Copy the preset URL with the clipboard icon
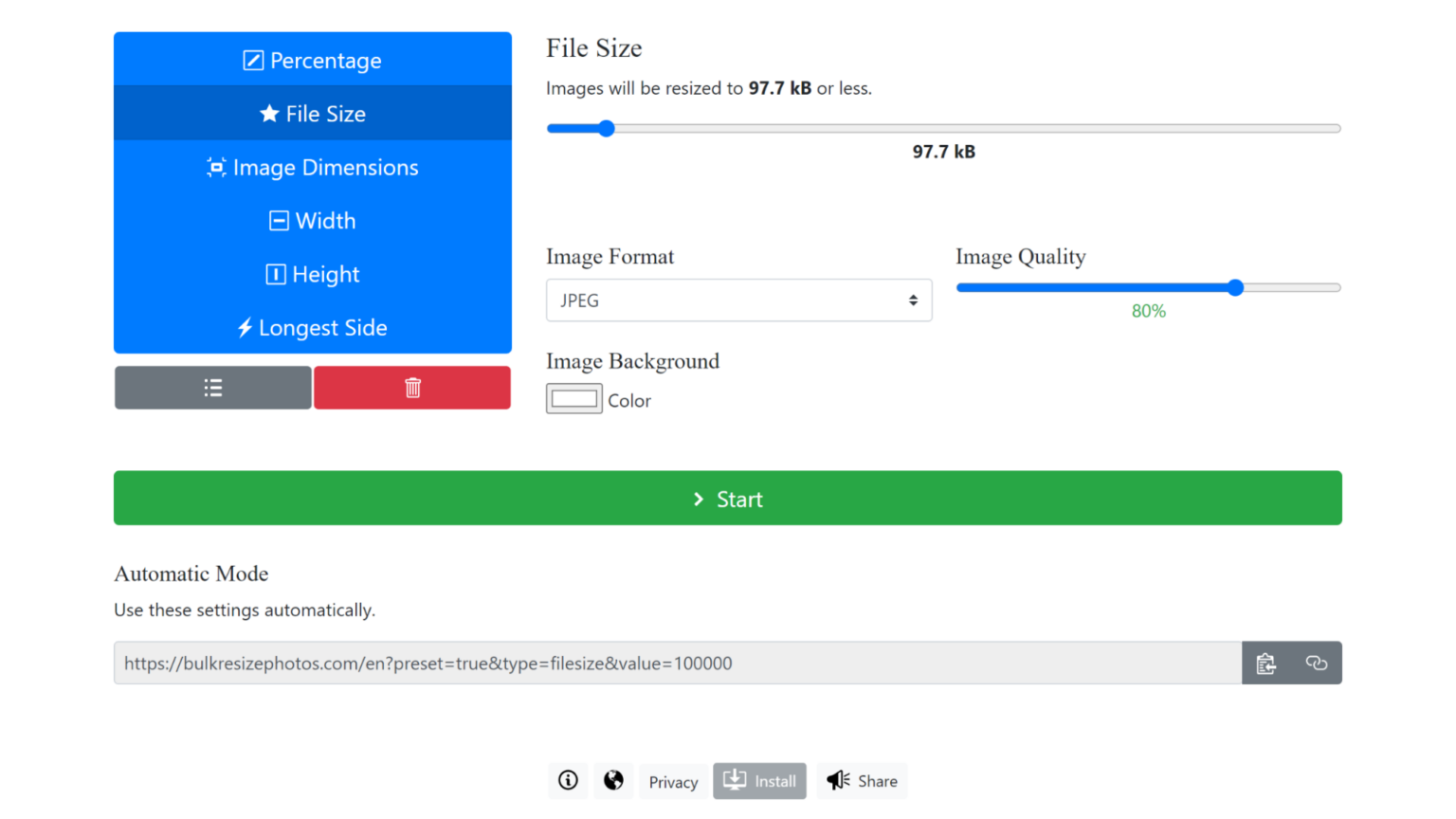1456x819 pixels. (1265, 663)
